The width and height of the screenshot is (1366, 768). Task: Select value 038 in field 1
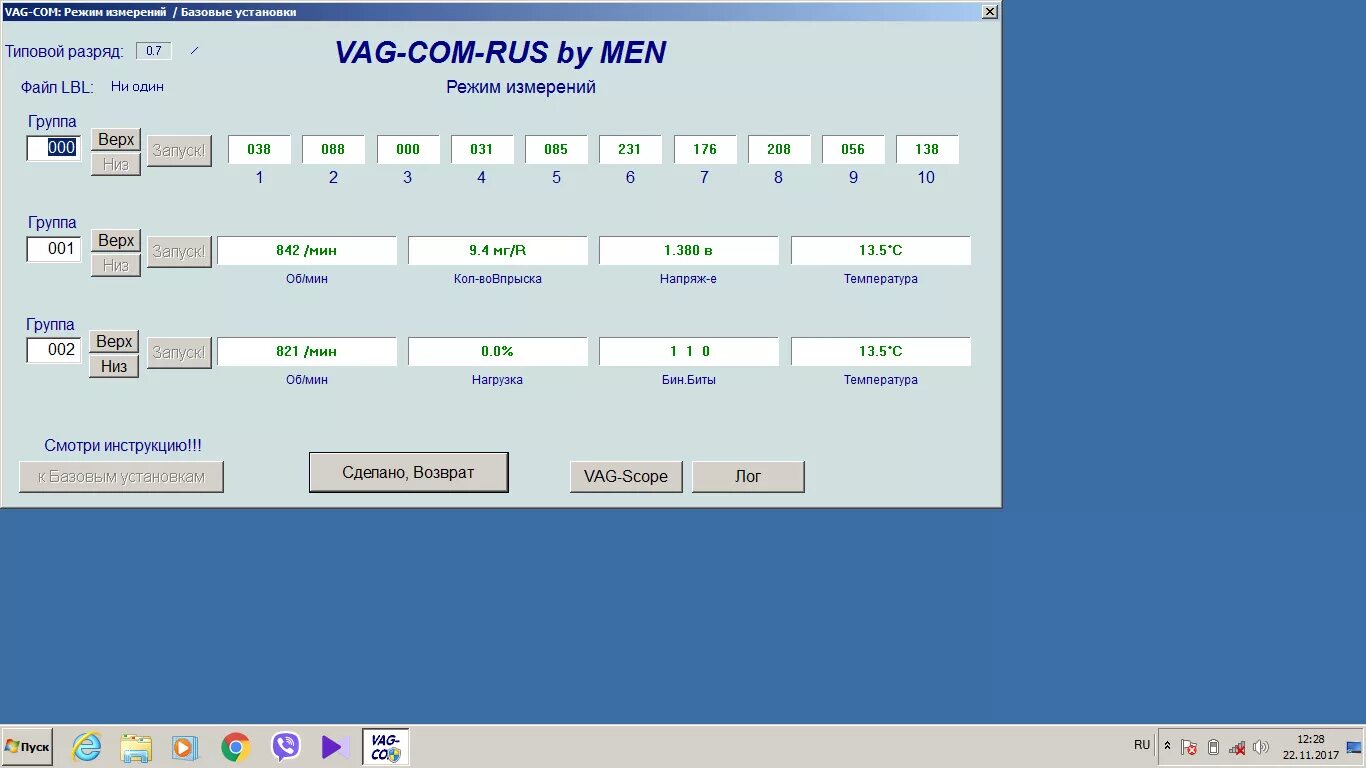coord(259,149)
